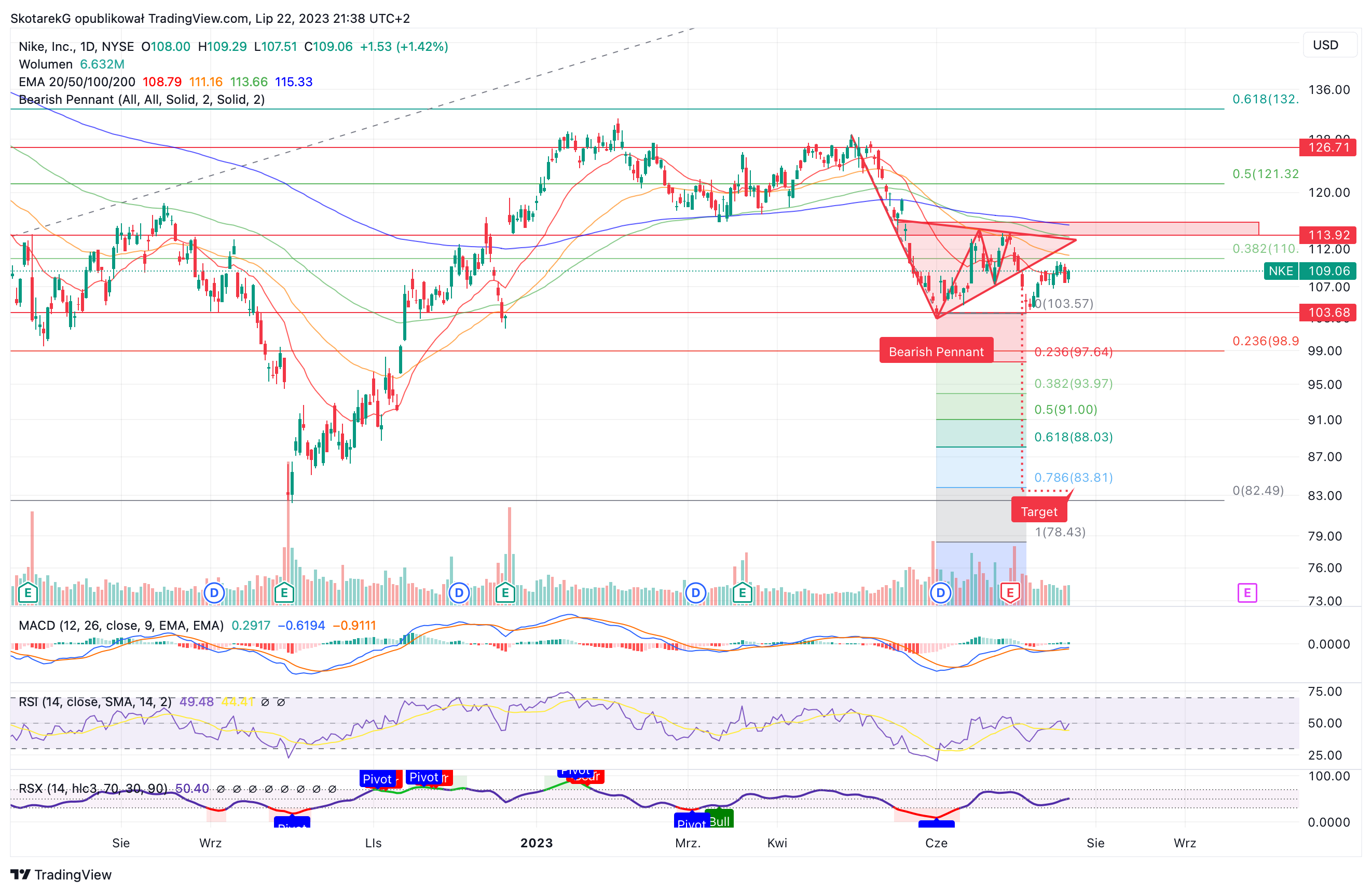This screenshot has height=893, width=1372.
Task: Click the 0.5(91.00) Fibonacci label
Action: point(1065,410)
